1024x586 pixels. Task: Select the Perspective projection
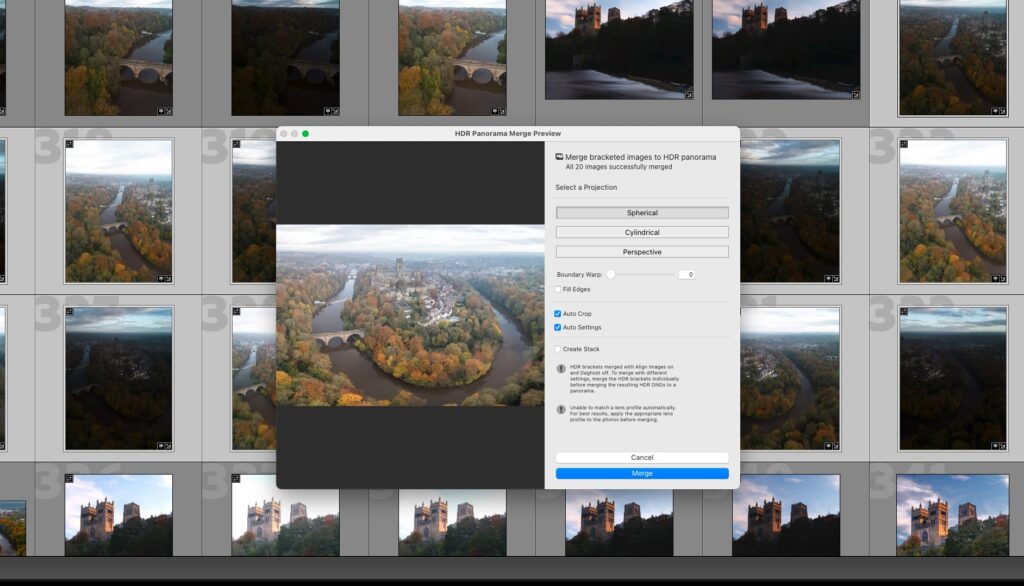click(x=642, y=252)
